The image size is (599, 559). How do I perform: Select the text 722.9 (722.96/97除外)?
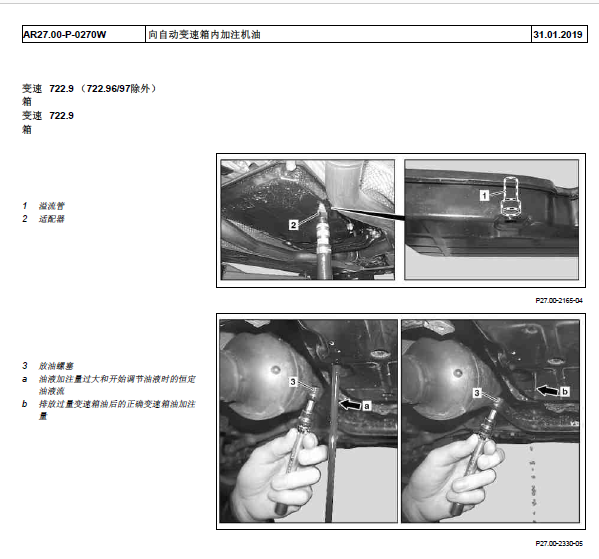[103, 89]
